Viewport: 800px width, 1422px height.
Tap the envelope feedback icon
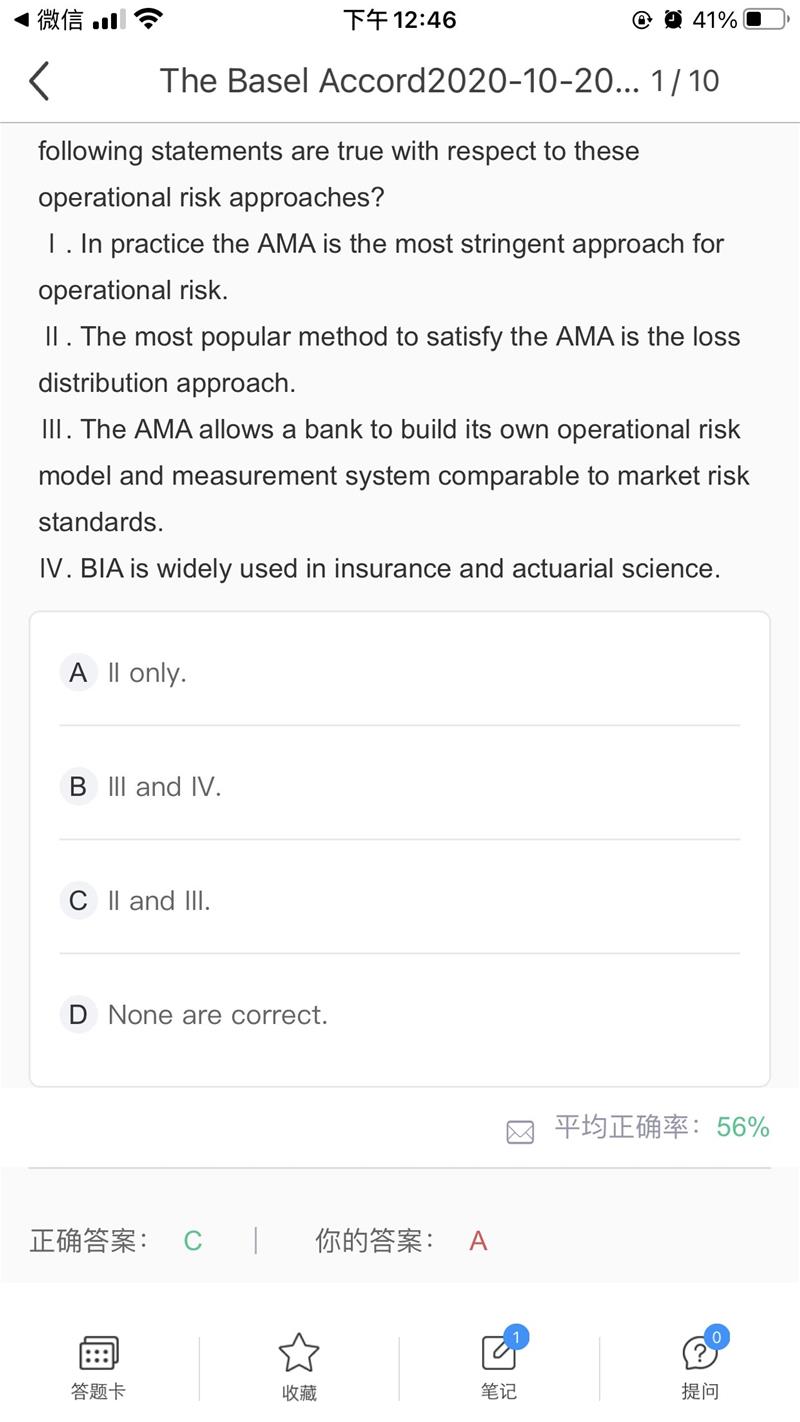click(520, 1131)
